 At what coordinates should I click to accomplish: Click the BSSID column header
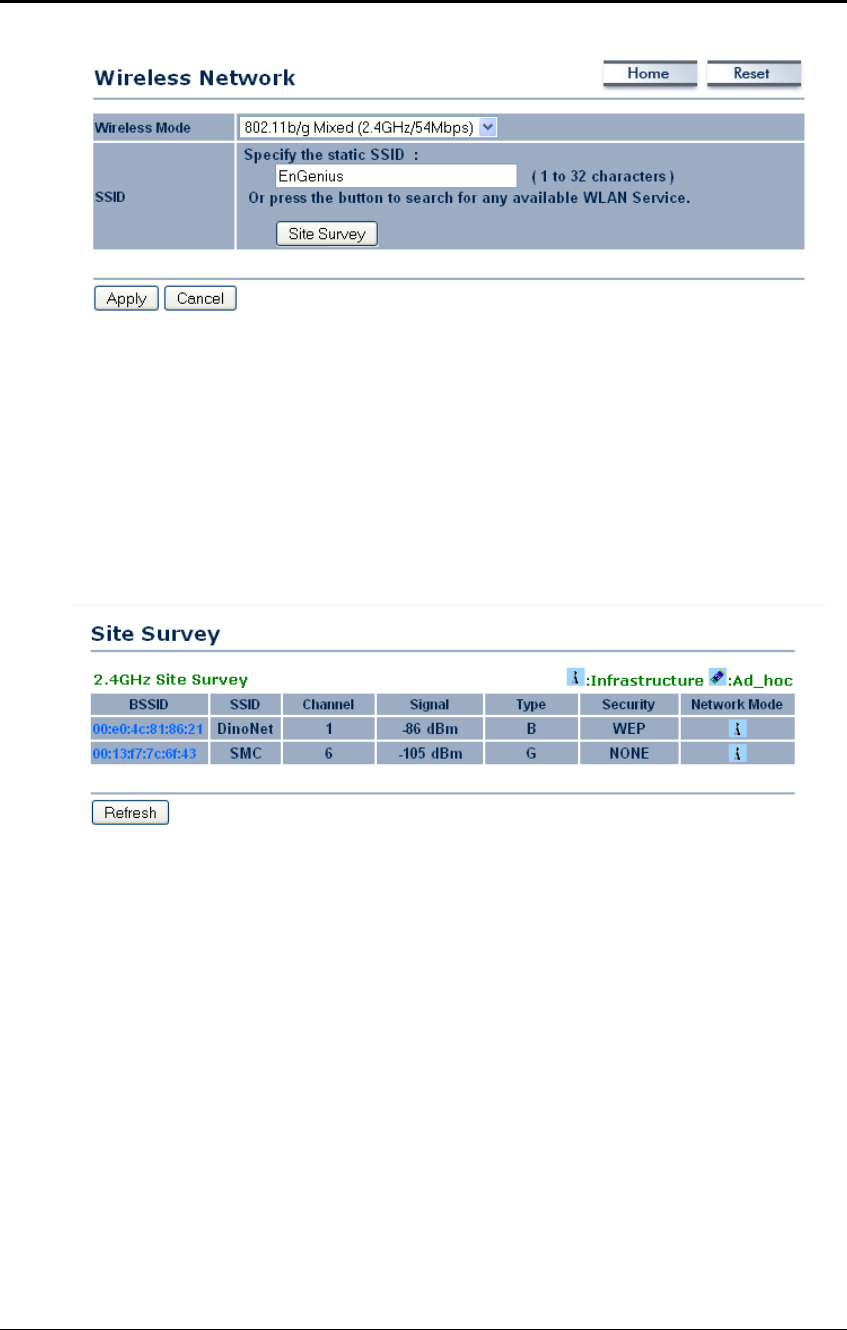coord(148,704)
